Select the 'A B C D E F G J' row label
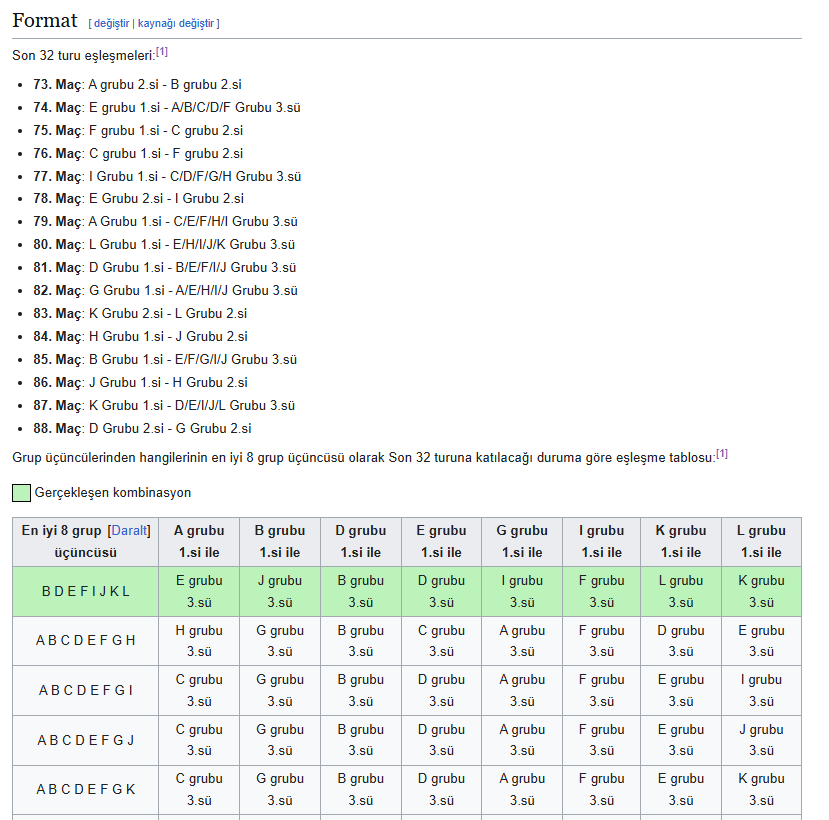 (x=86, y=740)
